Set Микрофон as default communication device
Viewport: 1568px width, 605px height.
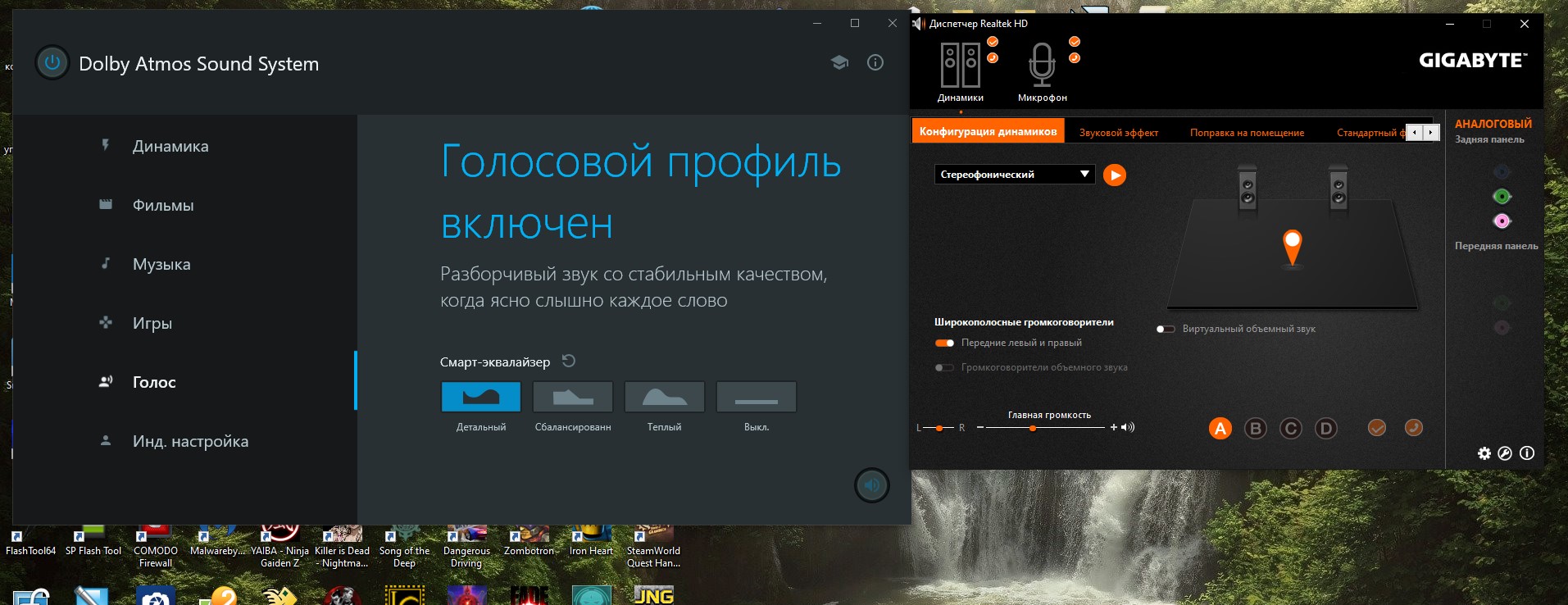(x=1075, y=58)
